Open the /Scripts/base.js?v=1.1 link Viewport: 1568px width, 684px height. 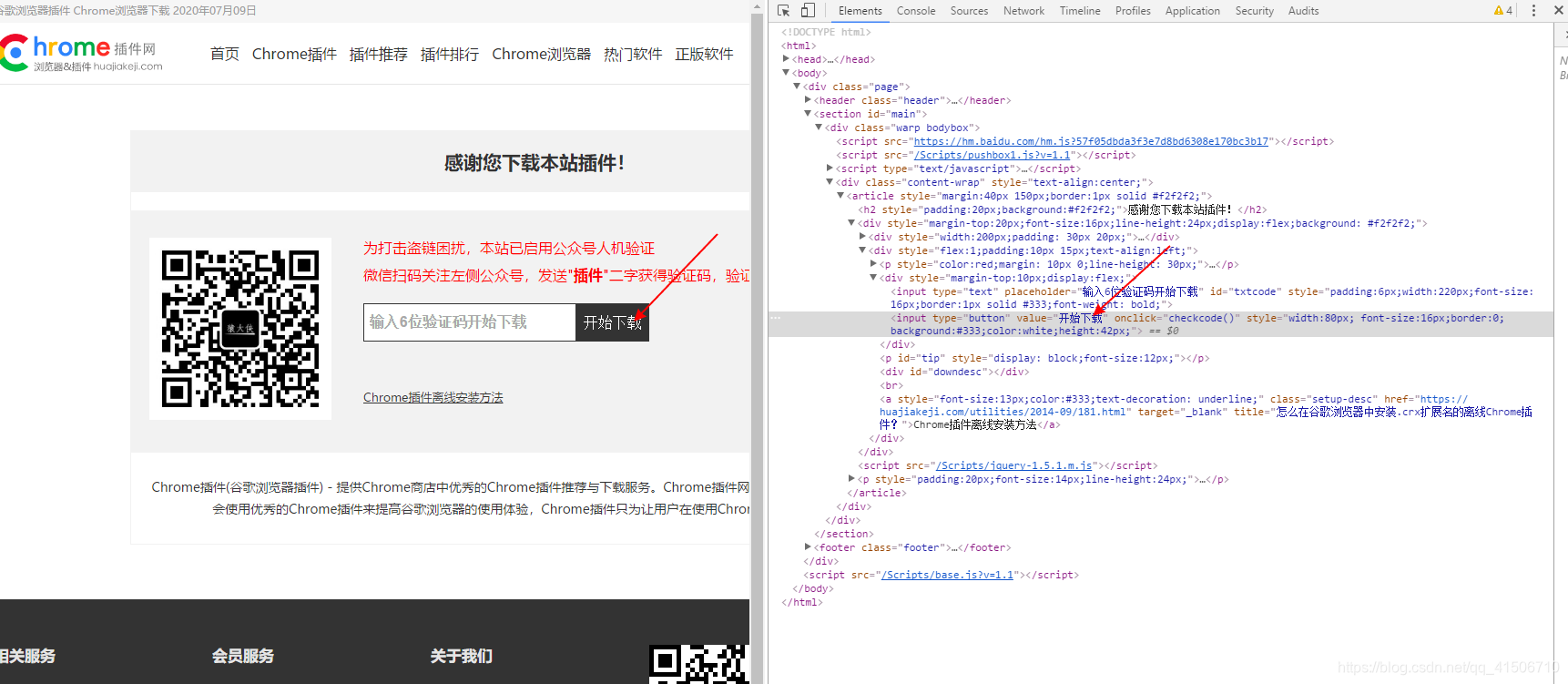click(x=947, y=575)
